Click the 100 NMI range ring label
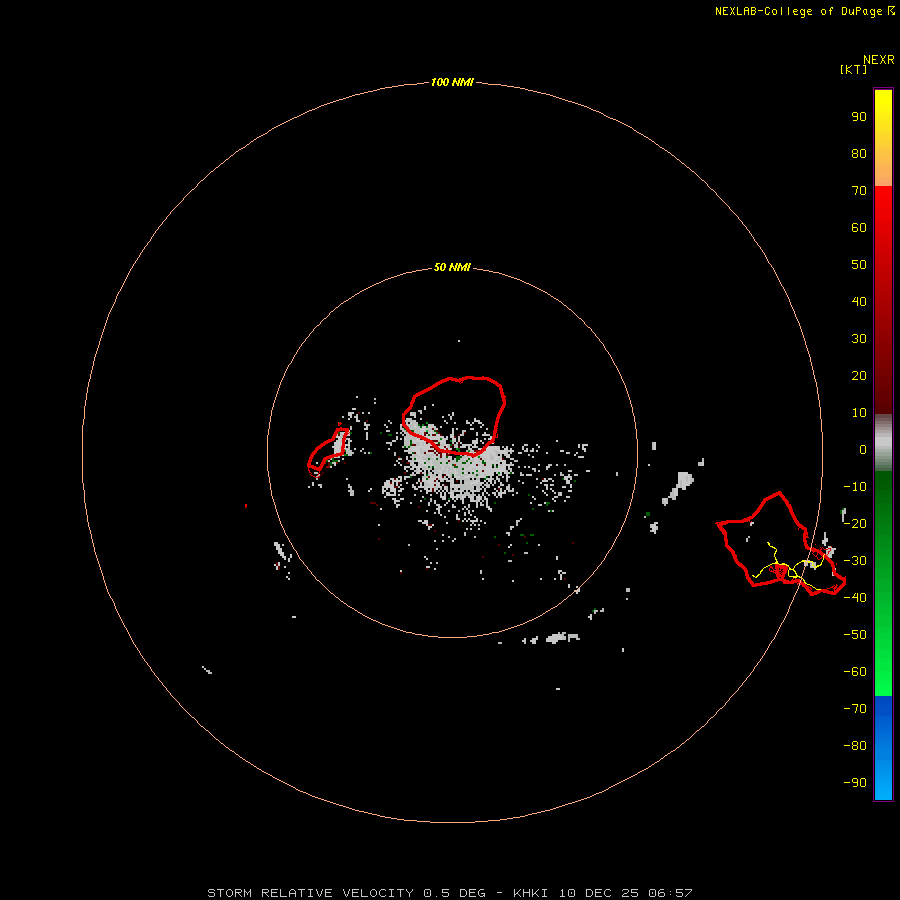 (452, 83)
